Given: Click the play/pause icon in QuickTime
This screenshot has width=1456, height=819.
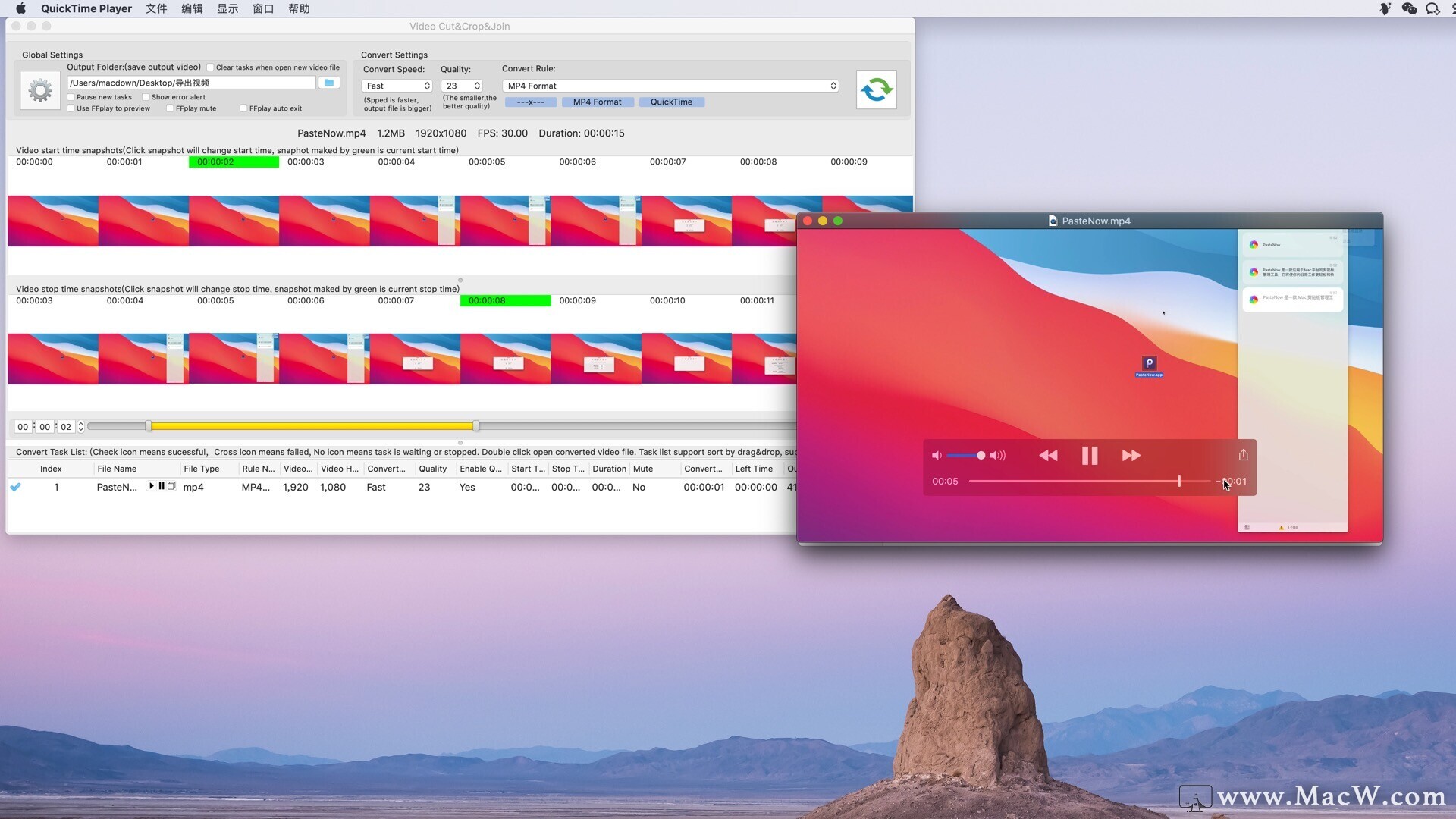Looking at the screenshot, I should click(1089, 455).
